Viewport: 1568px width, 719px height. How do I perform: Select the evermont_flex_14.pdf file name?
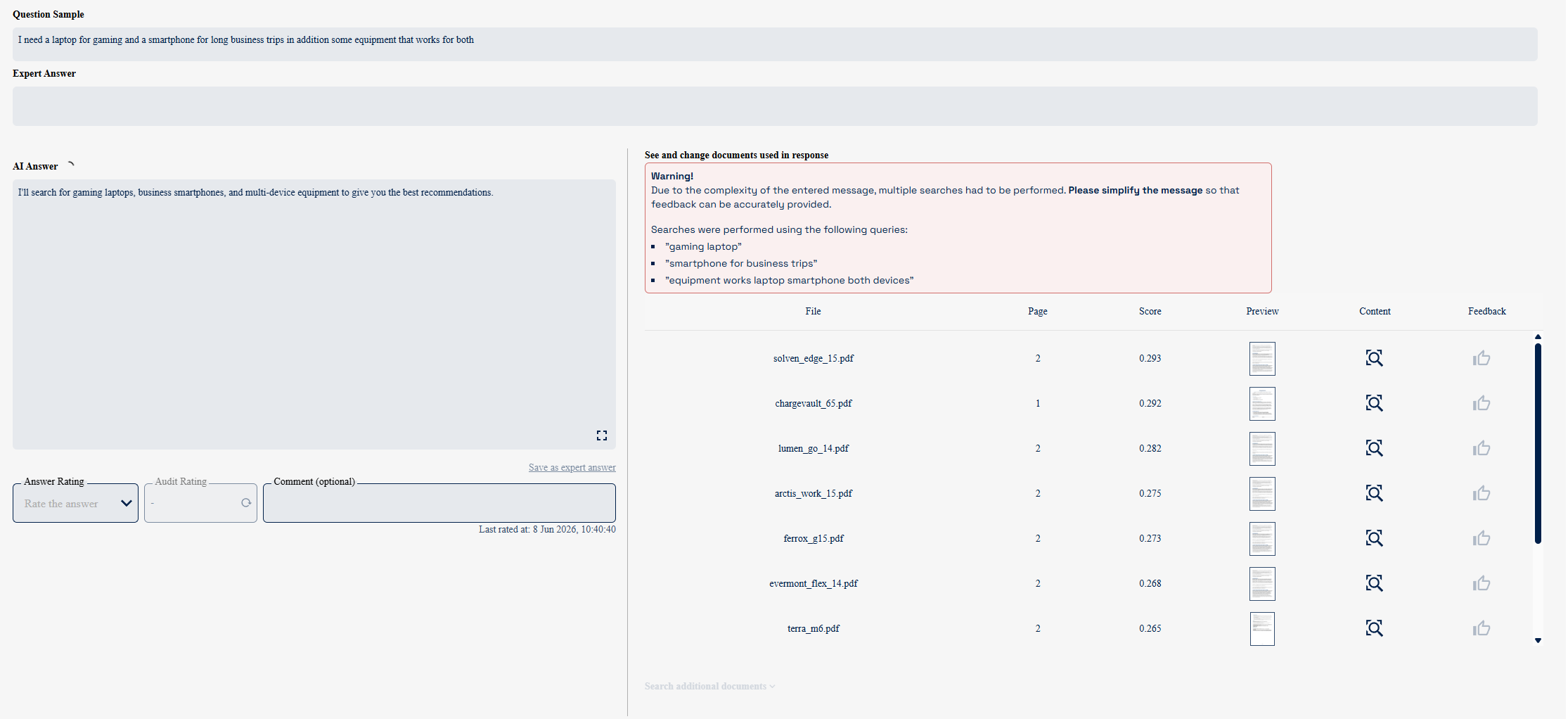(814, 584)
